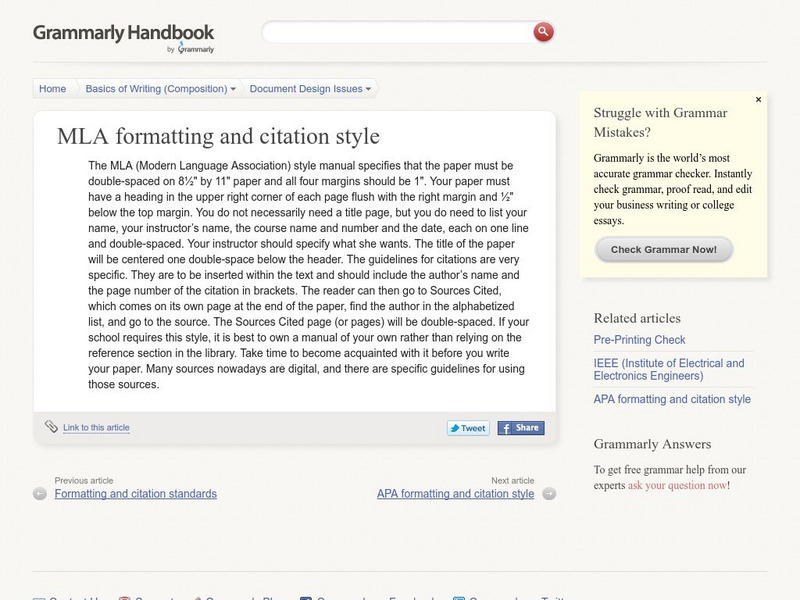The image size is (800, 600).
Task: Click the Grammarly Handbook logo
Action: coord(123,35)
